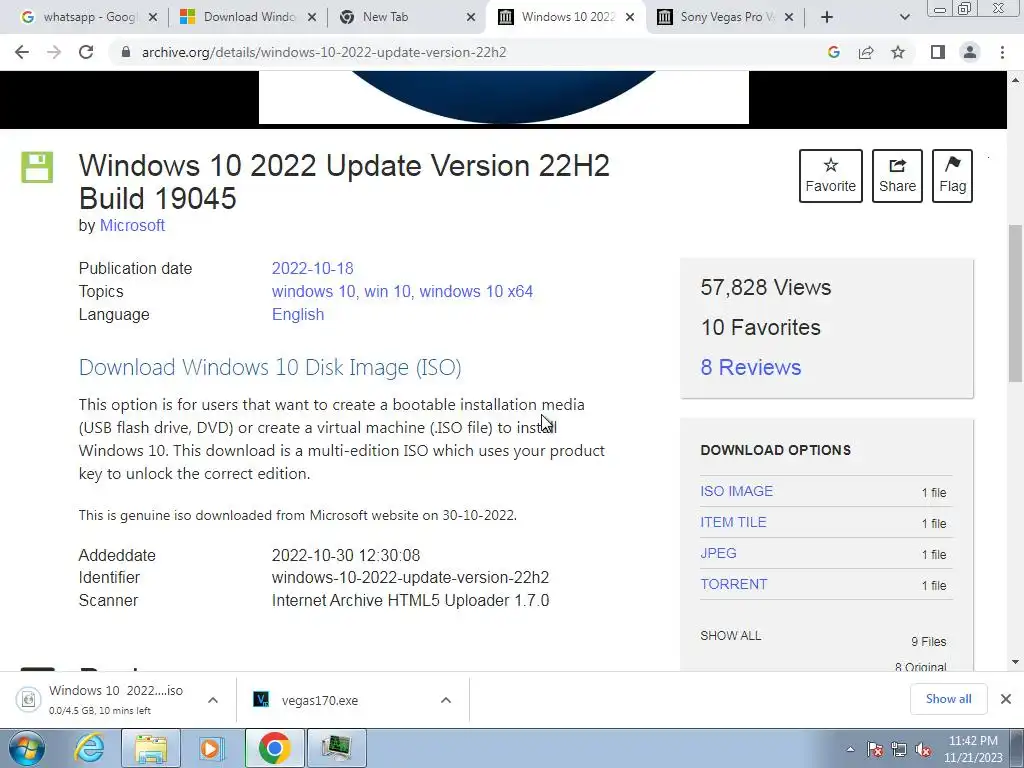Open Windows Media Player from the taskbar
The height and width of the screenshot is (768, 1024).
210,748
